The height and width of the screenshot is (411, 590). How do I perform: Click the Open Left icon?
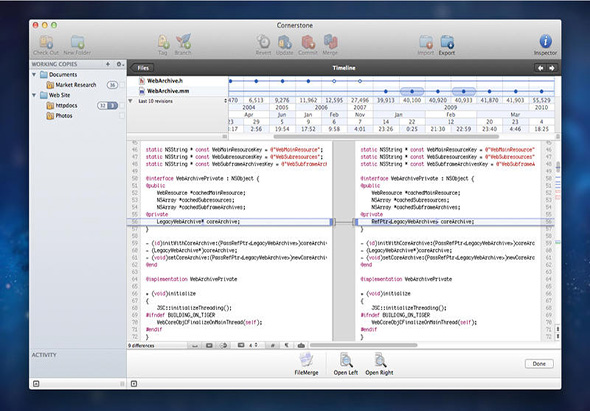(x=345, y=360)
